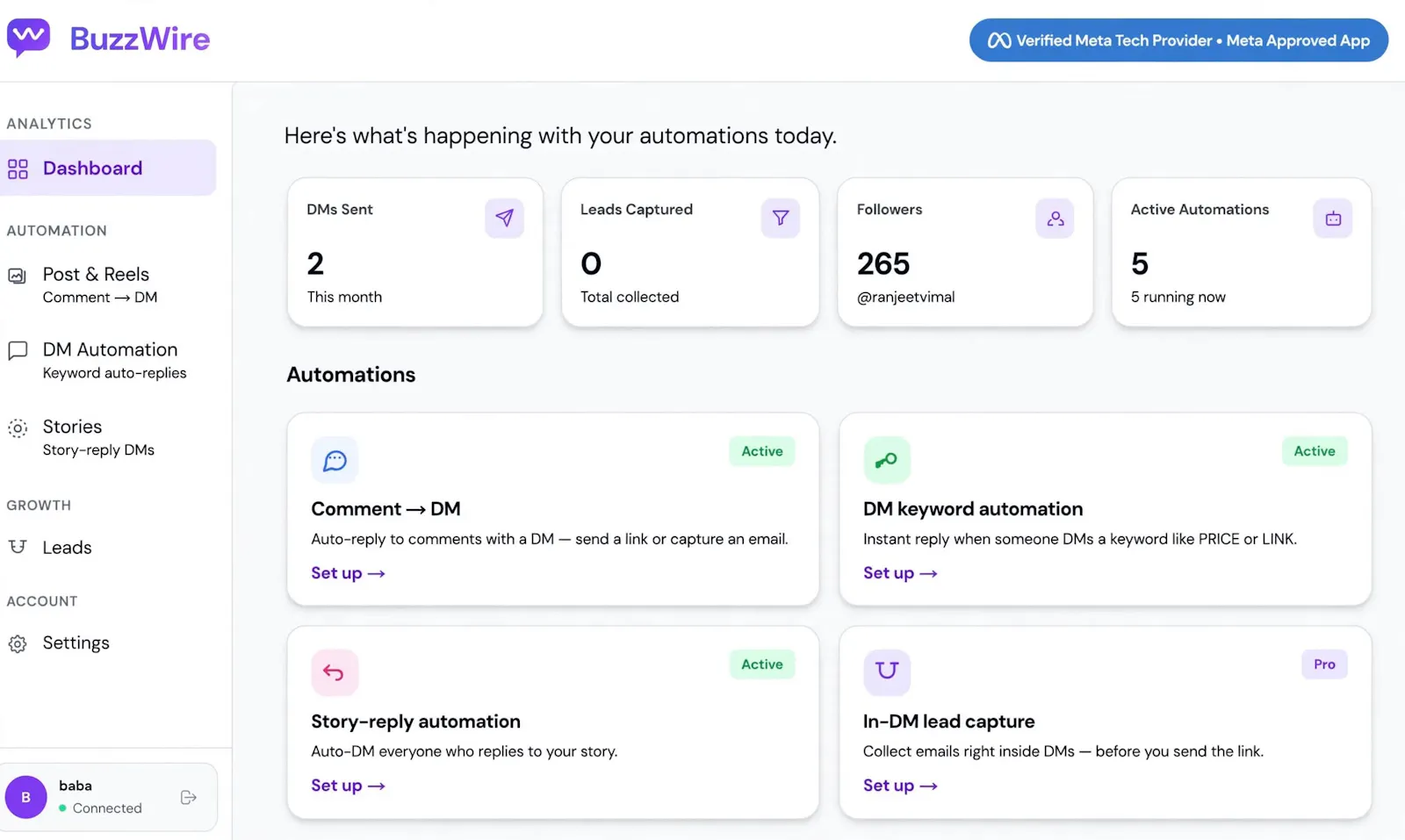
Task: Open the Dashboard menu item
Action: 108,168
